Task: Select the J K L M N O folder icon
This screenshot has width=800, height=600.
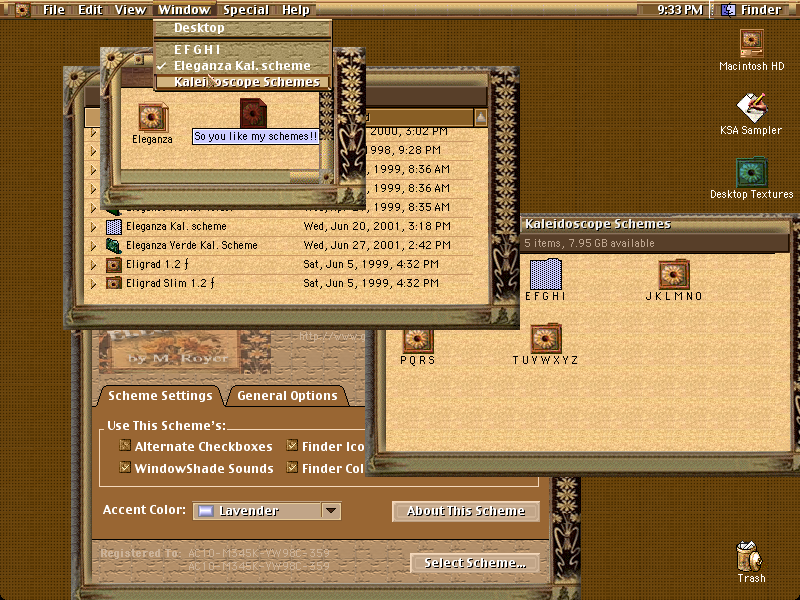Action: pyautogui.click(x=673, y=274)
